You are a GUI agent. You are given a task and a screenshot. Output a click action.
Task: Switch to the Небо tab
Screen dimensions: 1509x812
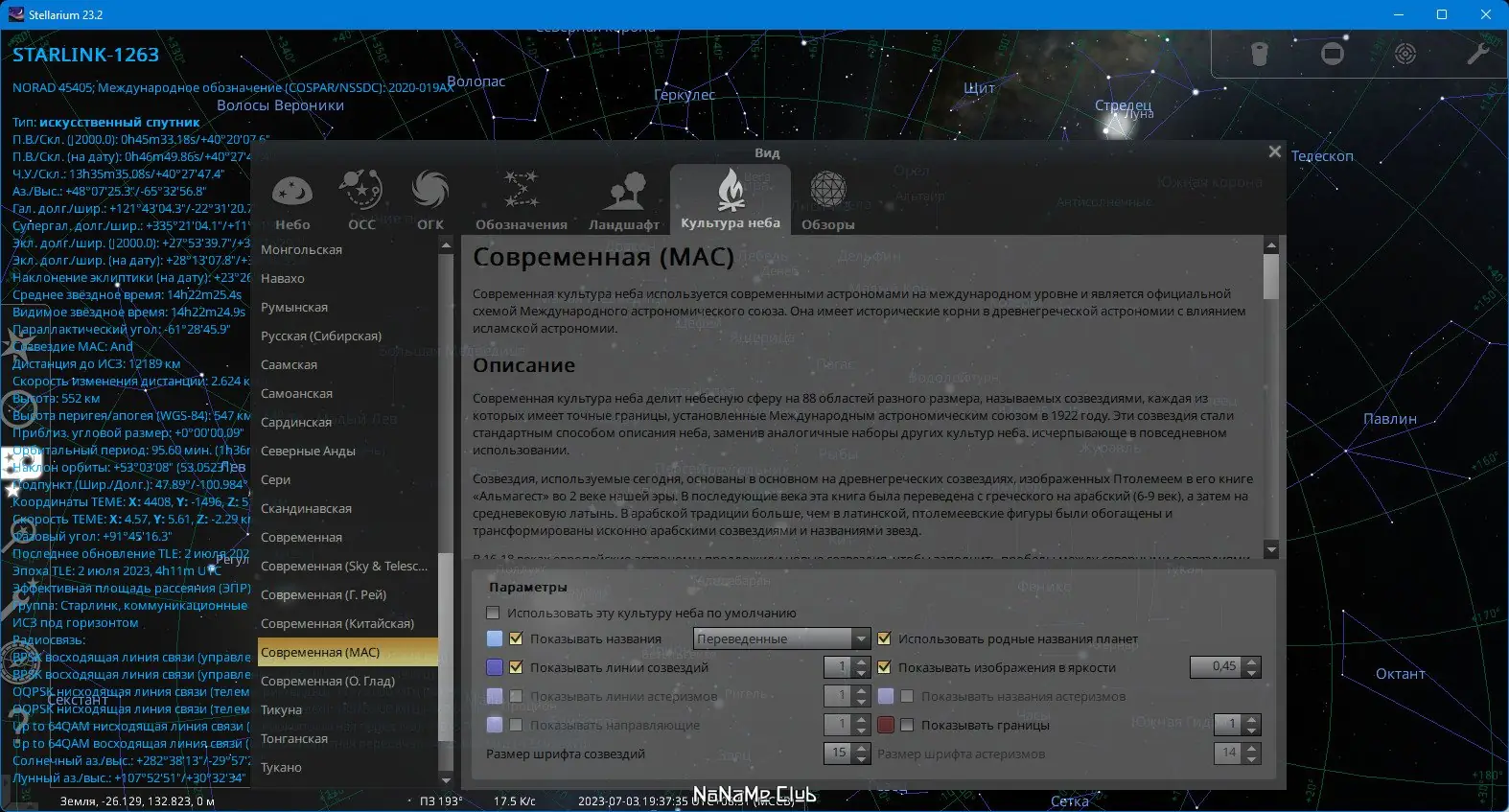[x=292, y=200]
